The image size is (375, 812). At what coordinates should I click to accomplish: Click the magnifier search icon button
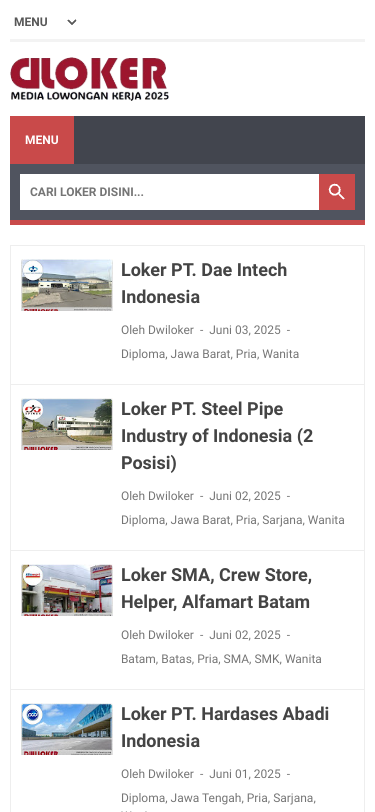point(337,192)
